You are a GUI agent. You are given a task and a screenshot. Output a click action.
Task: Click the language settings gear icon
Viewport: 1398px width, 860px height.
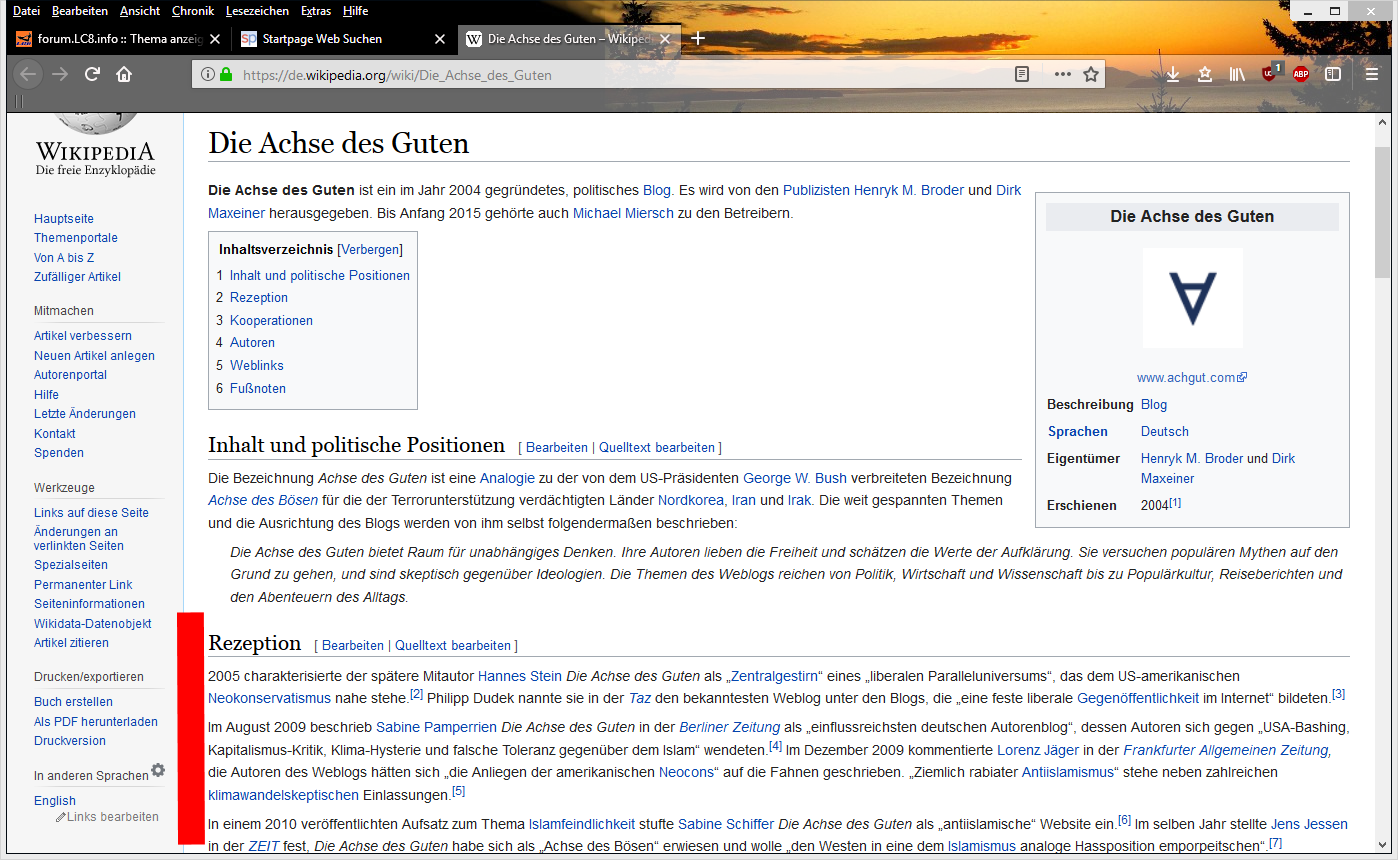[158, 771]
